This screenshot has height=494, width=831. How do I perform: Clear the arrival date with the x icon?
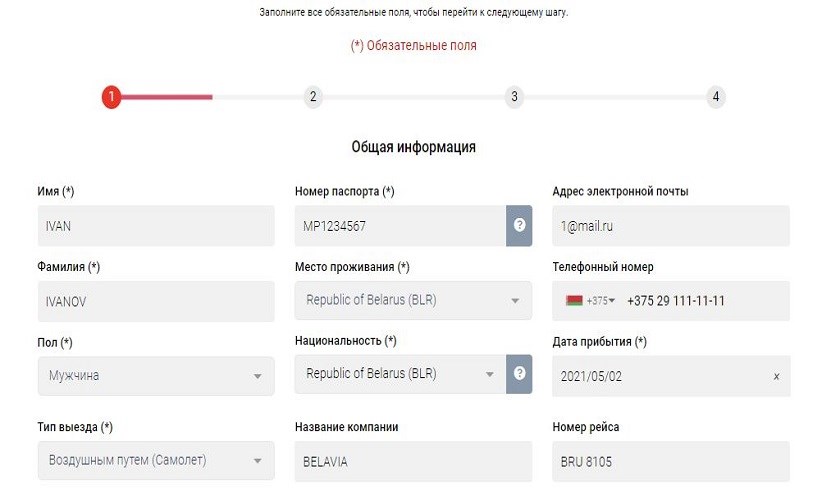(776, 376)
